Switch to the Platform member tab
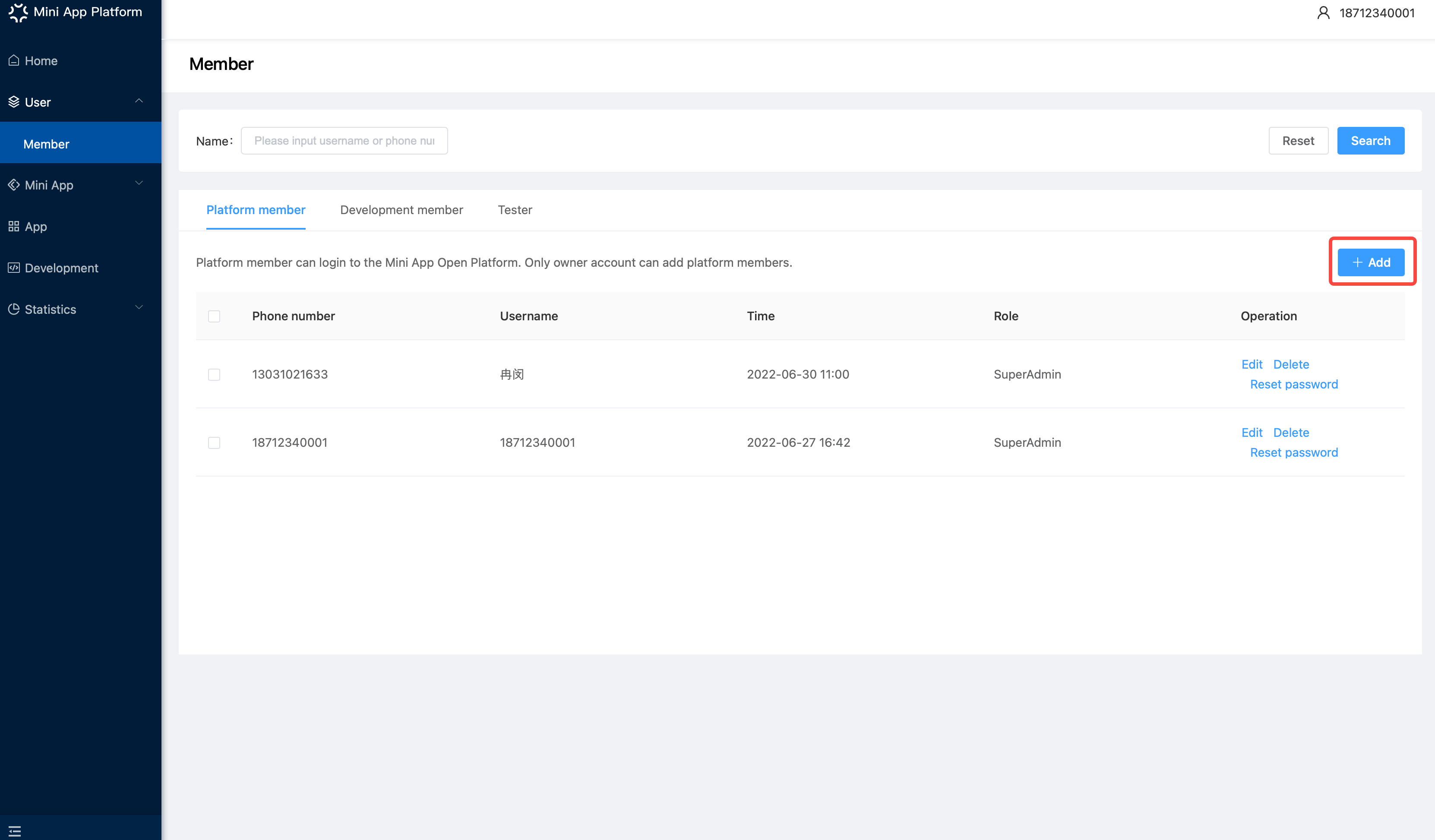 pos(256,210)
